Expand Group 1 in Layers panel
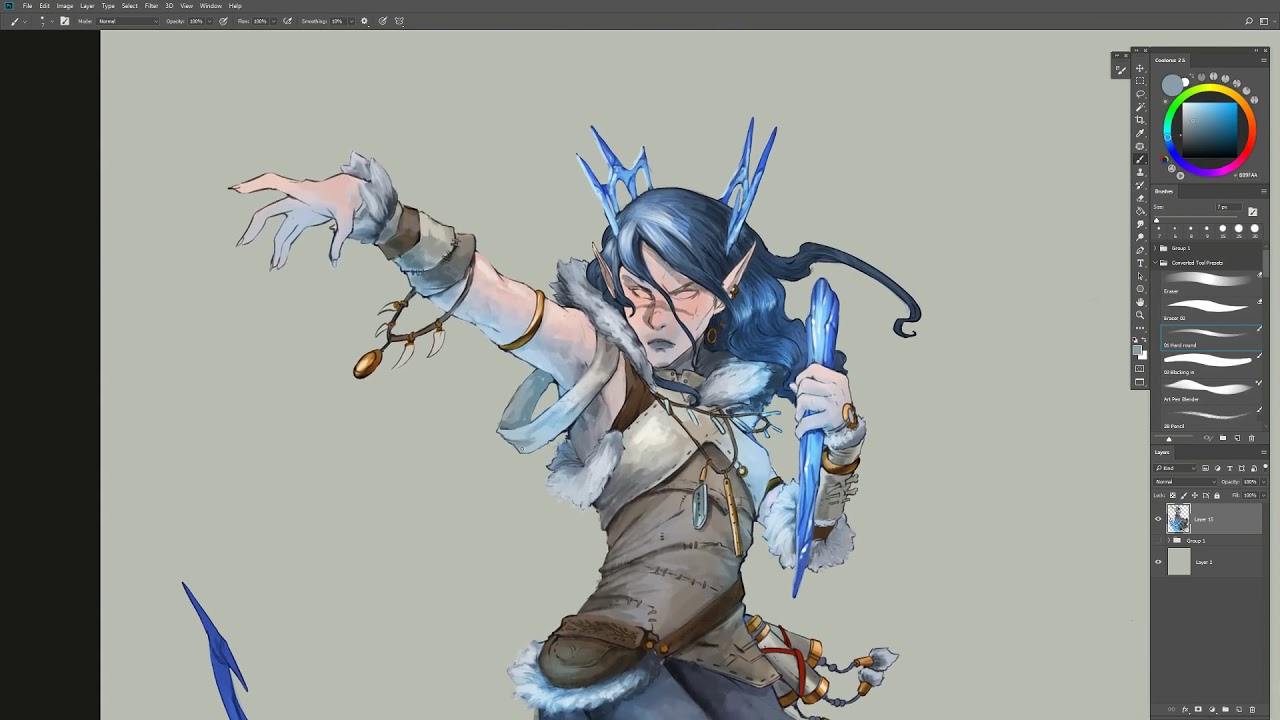This screenshot has width=1280, height=720. [x=1169, y=540]
